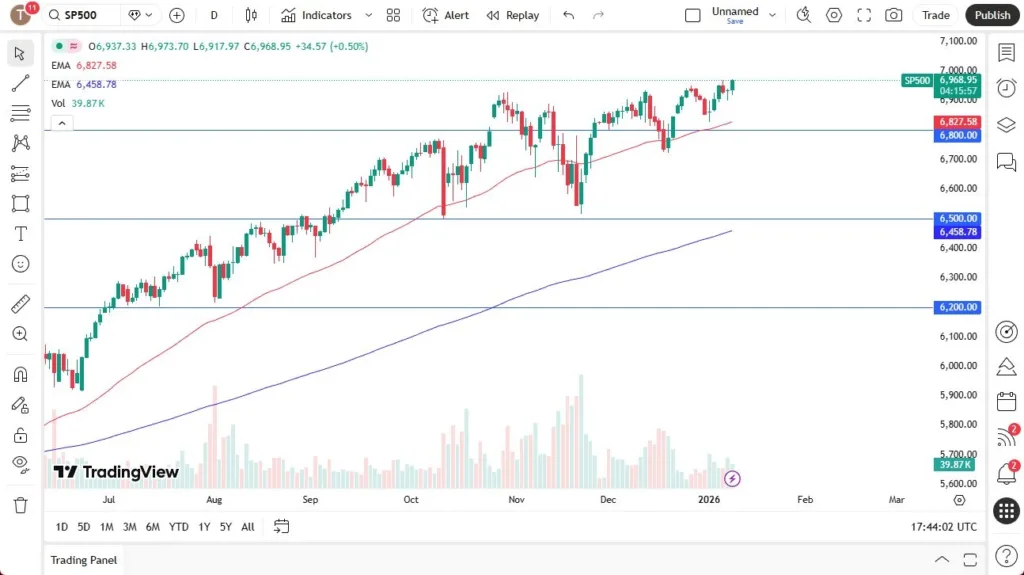The width and height of the screenshot is (1024, 575).
Task: Click the SP500 symbol search field
Action: (81, 15)
